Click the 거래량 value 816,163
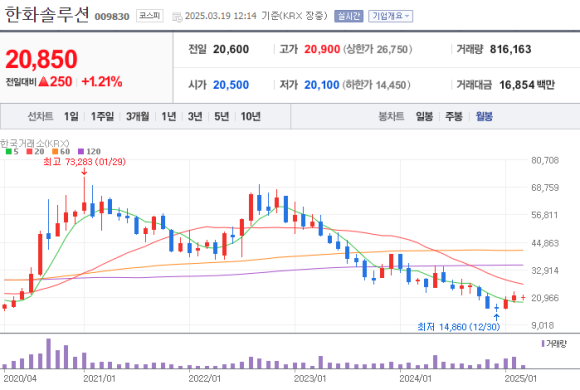This screenshot has width=580, height=390. (510, 49)
